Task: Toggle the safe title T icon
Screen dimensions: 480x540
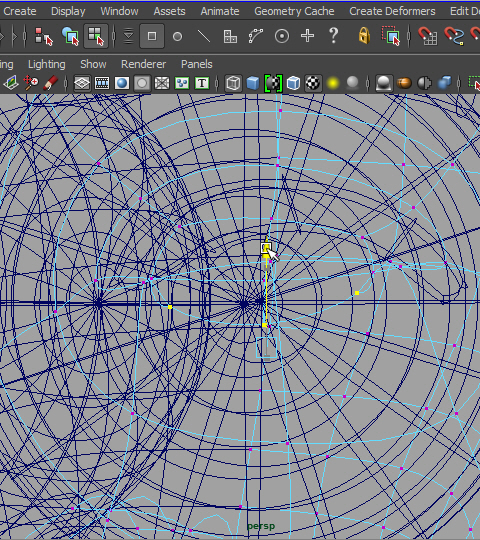Action: [202, 83]
